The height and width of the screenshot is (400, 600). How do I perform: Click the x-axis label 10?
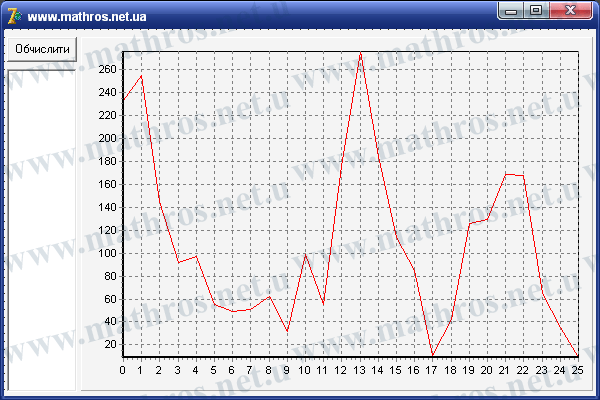click(304, 370)
